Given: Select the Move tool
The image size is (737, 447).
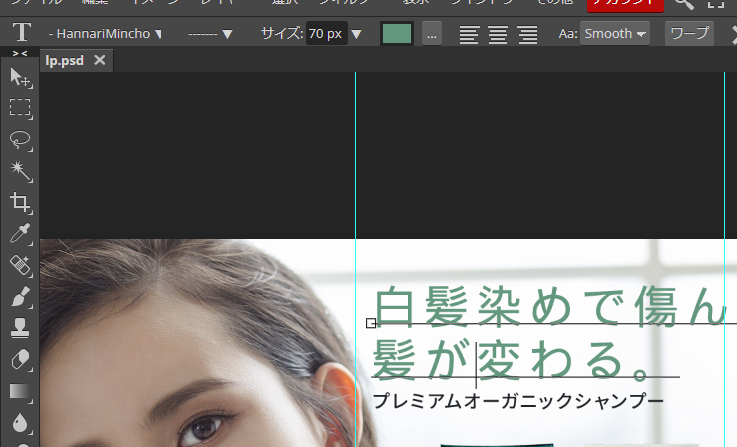Looking at the screenshot, I should point(20,77).
